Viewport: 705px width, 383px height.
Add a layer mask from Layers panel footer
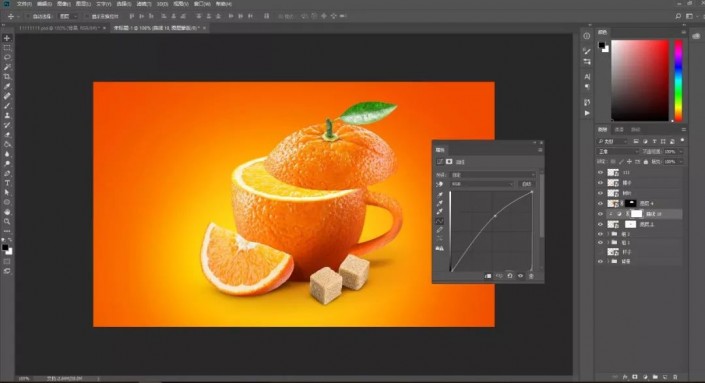click(x=635, y=377)
